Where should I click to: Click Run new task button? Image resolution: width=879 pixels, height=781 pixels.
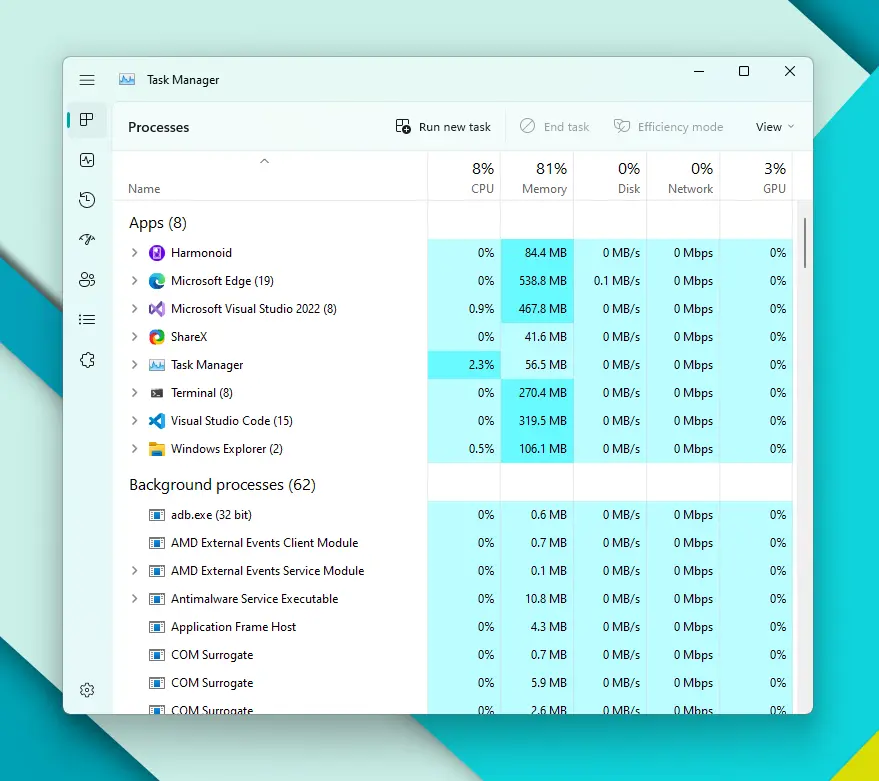click(444, 127)
